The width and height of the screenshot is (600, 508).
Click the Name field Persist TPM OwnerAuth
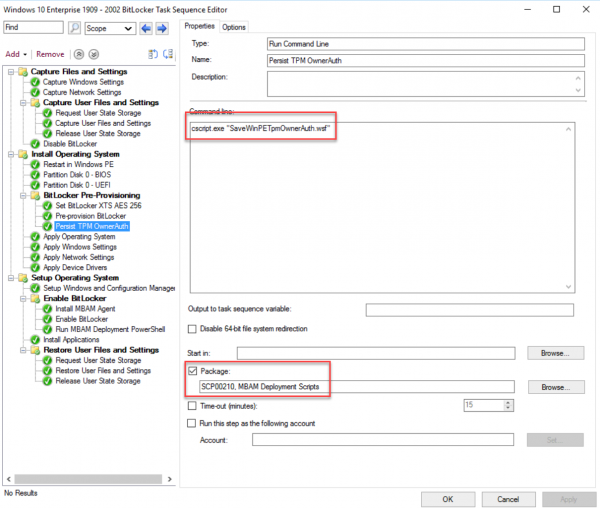426,60
